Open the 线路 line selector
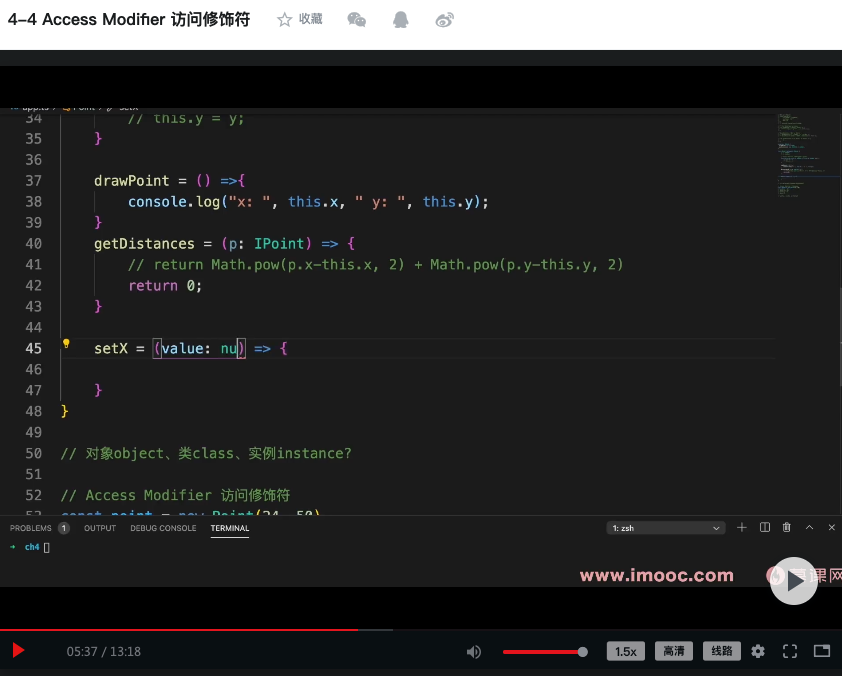 (722, 651)
